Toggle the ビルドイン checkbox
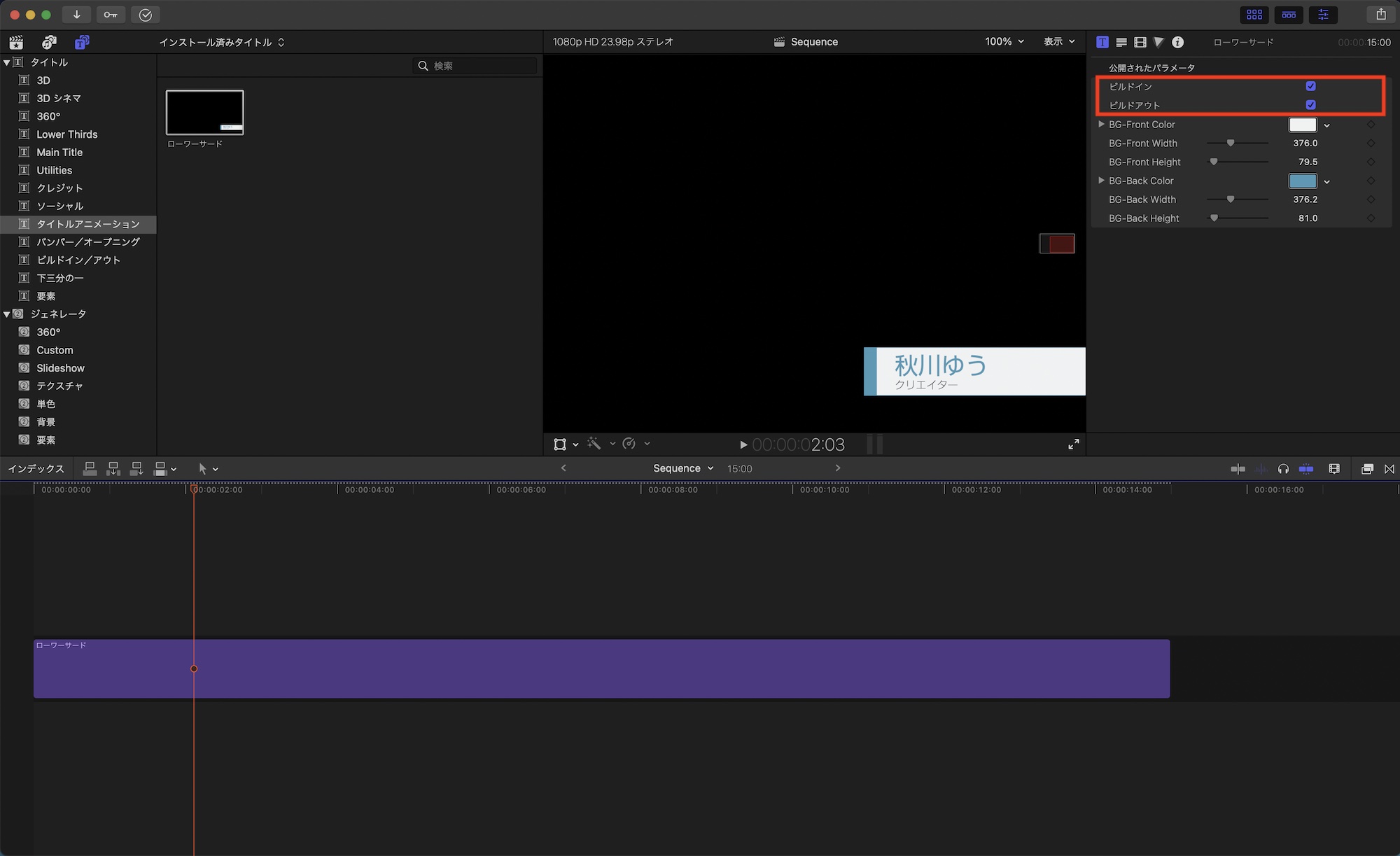This screenshot has height=856, width=1400. [x=1310, y=86]
